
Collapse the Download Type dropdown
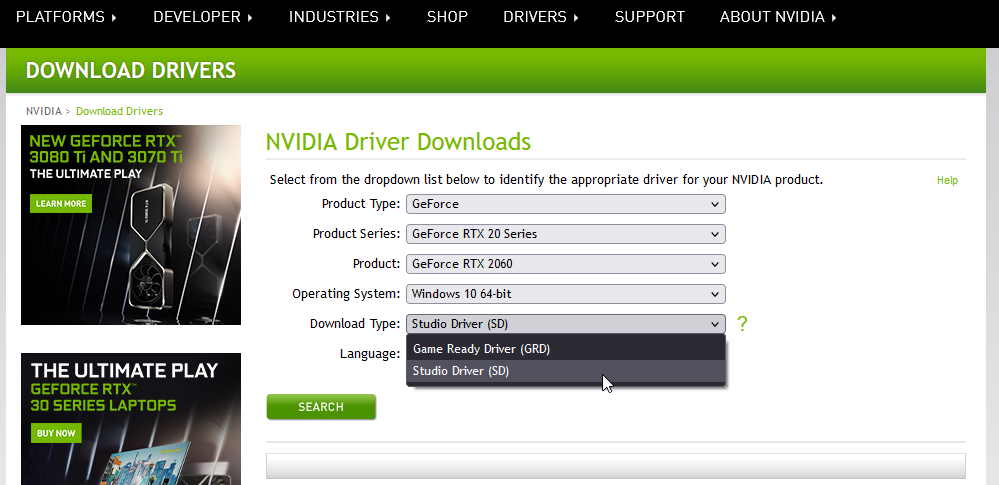tap(566, 324)
